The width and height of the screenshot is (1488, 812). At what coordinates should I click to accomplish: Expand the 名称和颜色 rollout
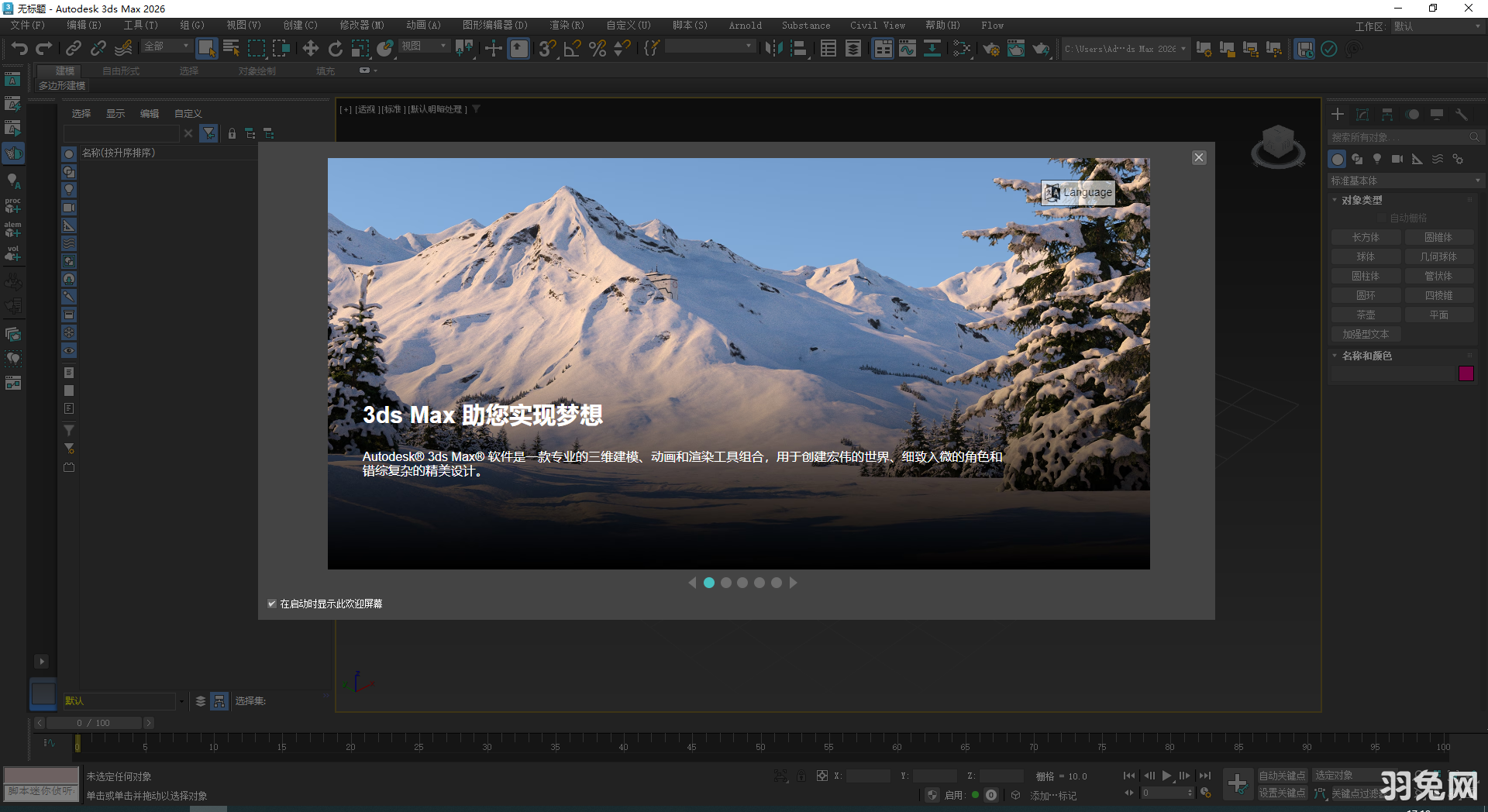pos(1366,356)
